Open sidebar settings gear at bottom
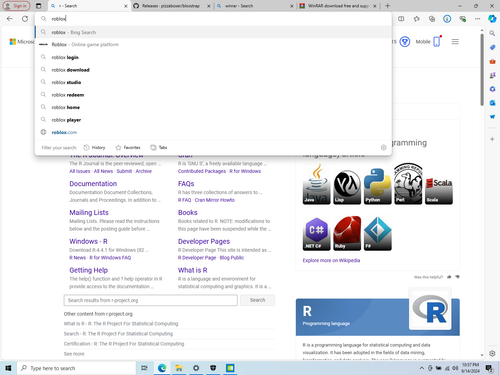Image resolution: width=500 pixels, height=375 pixels. point(492,353)
